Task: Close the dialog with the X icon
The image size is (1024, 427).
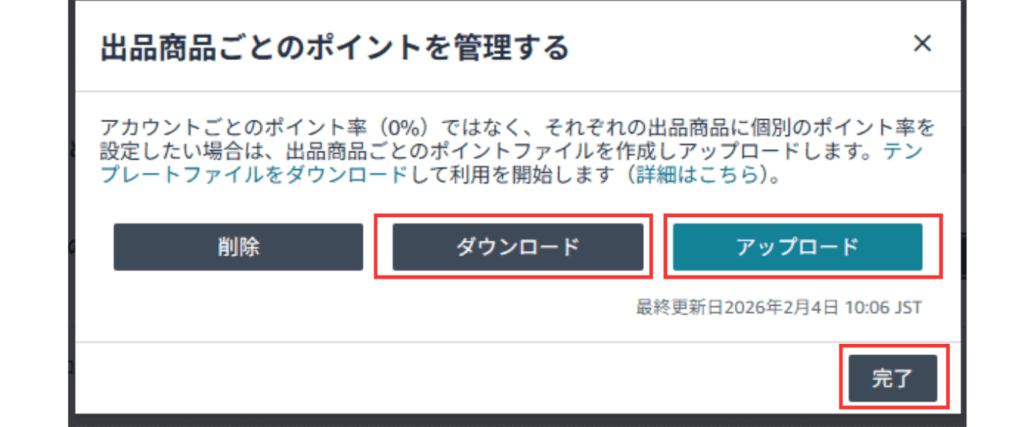Action: (922, 43)
